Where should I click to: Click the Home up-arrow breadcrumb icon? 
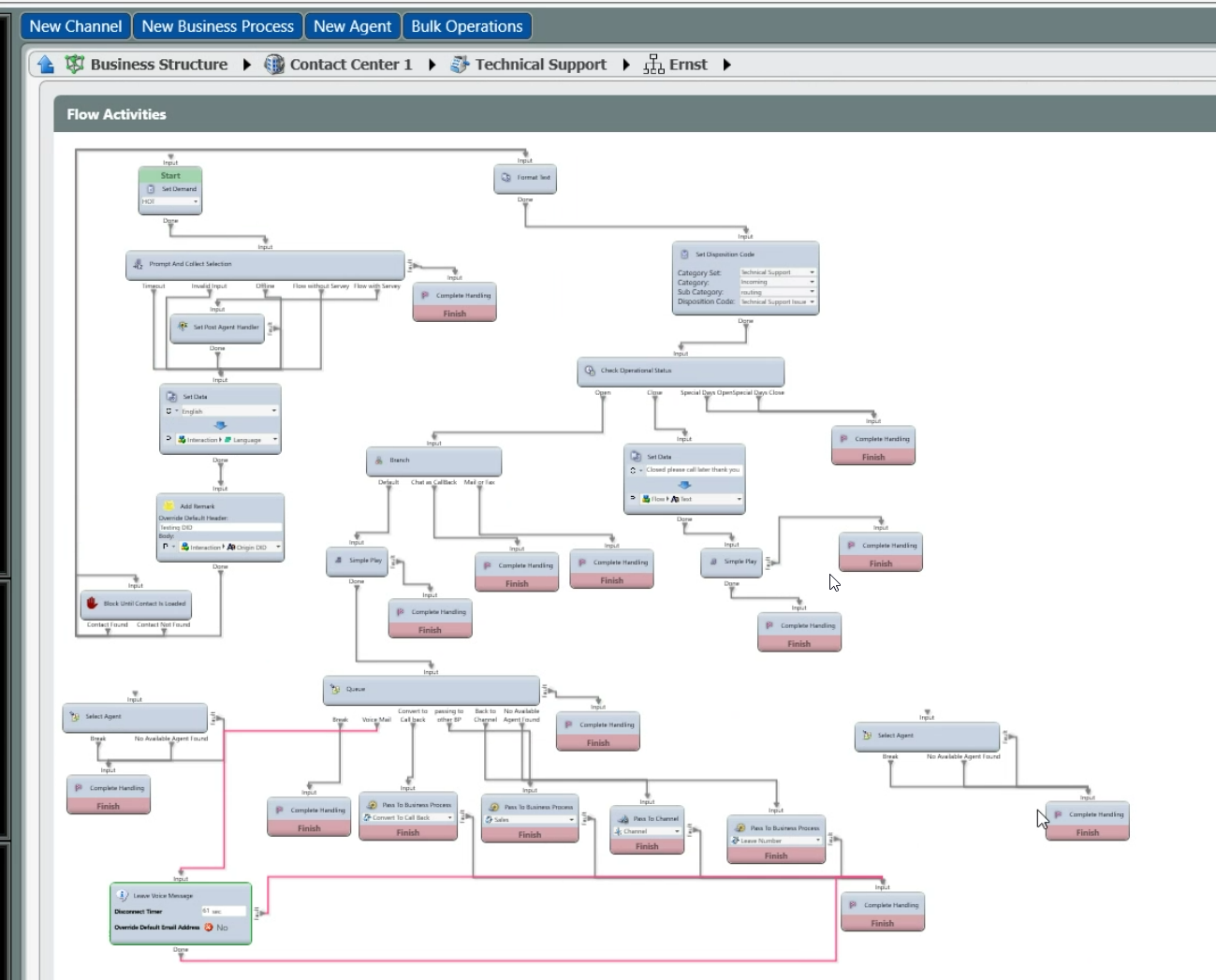(46, 65)
